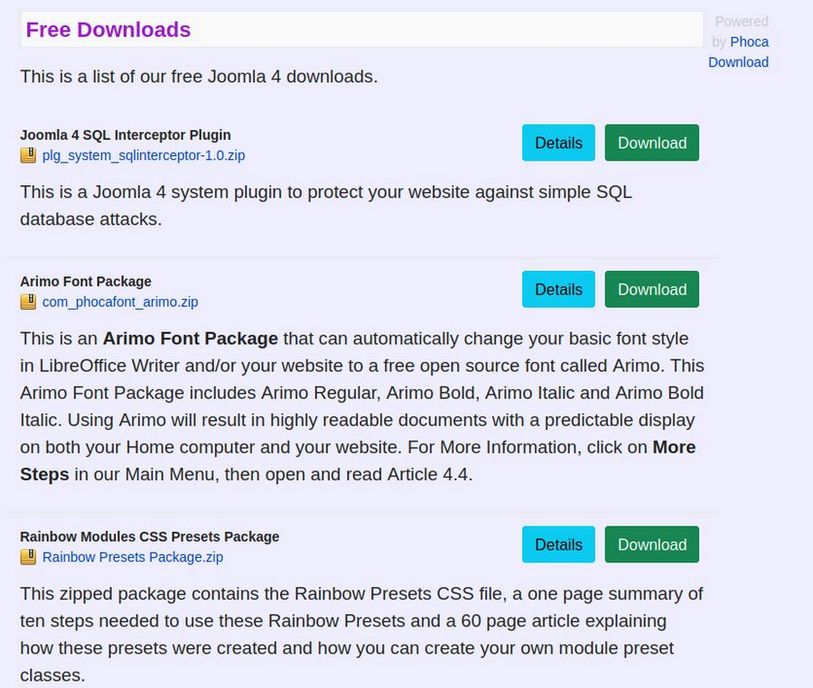Open the Rainbow Presets Package.zip file link
Image resolution: width=813 pixels, height=688 pixels.
(x=132, y=557)
